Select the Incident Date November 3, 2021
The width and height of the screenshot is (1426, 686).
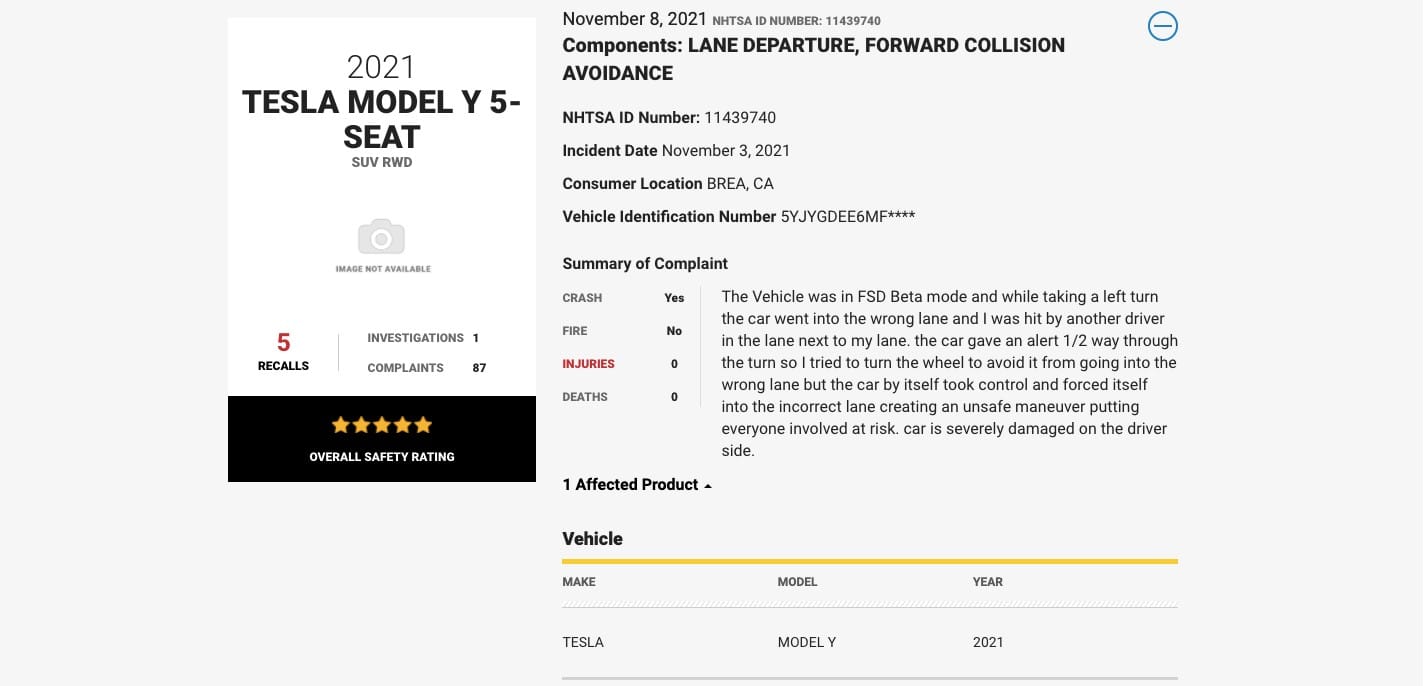(x=727, y=150)
